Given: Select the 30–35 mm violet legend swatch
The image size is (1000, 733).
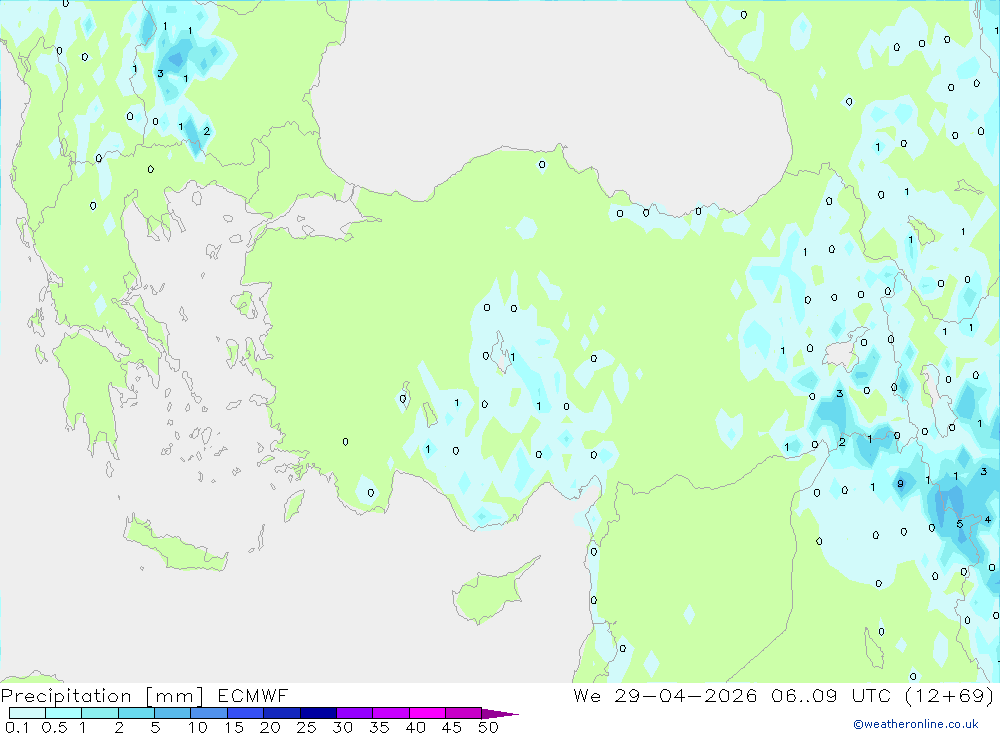Looking at the screenshot, I should (354, 713).
